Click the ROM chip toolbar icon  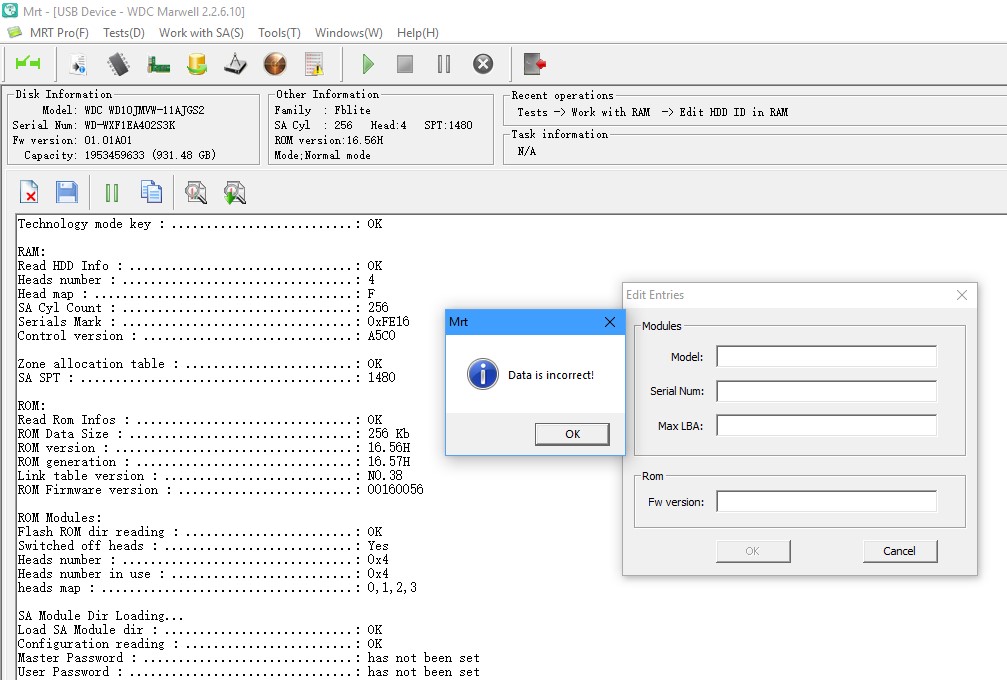118,64
